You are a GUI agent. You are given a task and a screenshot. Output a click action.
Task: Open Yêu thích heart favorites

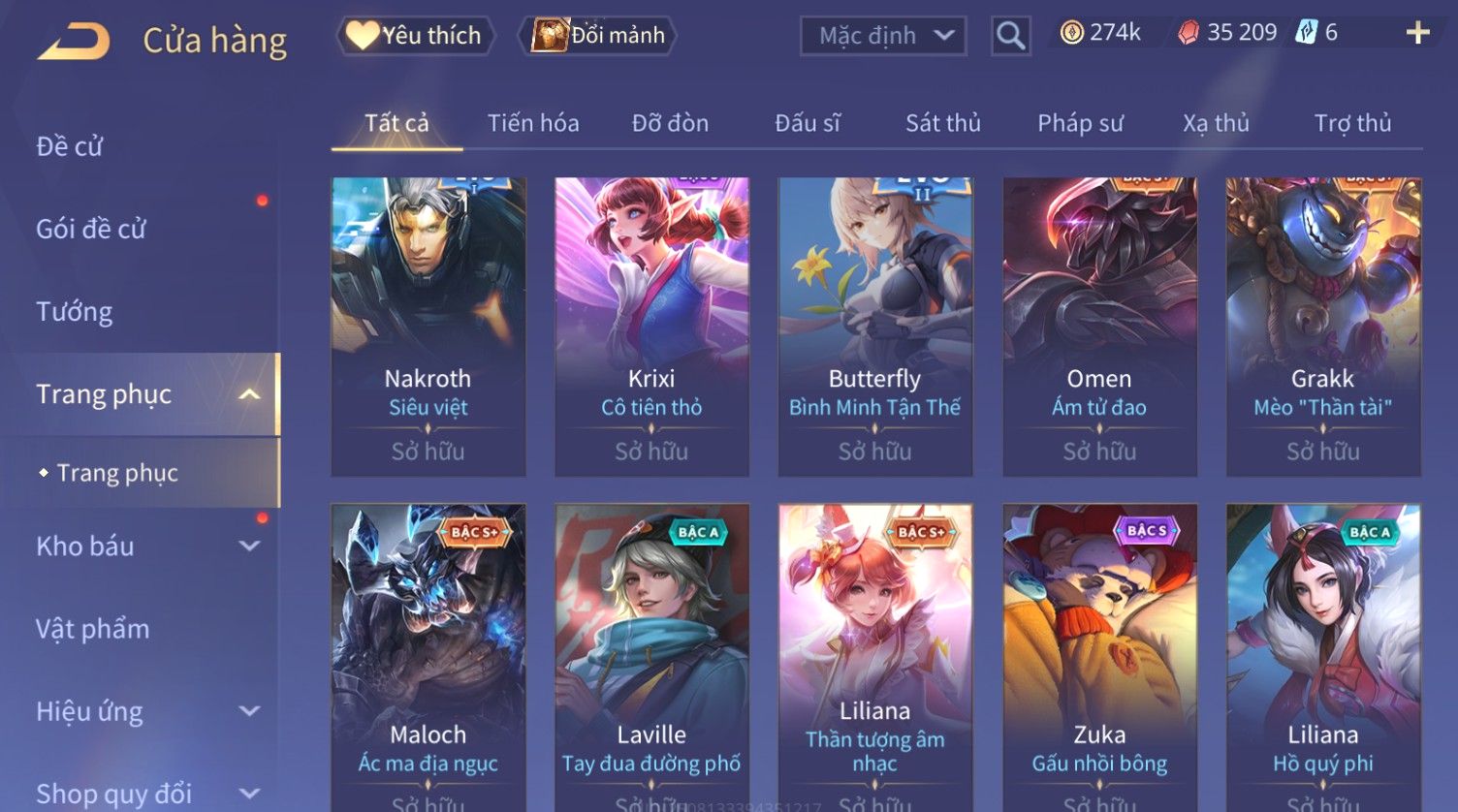tap(416, 36)
